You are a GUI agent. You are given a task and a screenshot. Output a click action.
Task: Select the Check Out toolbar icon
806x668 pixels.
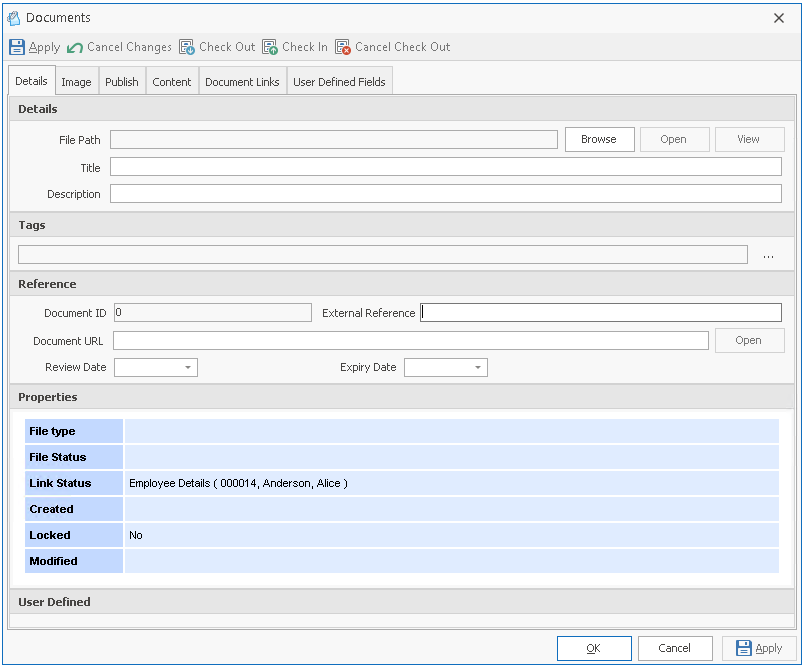click(186, 47)
